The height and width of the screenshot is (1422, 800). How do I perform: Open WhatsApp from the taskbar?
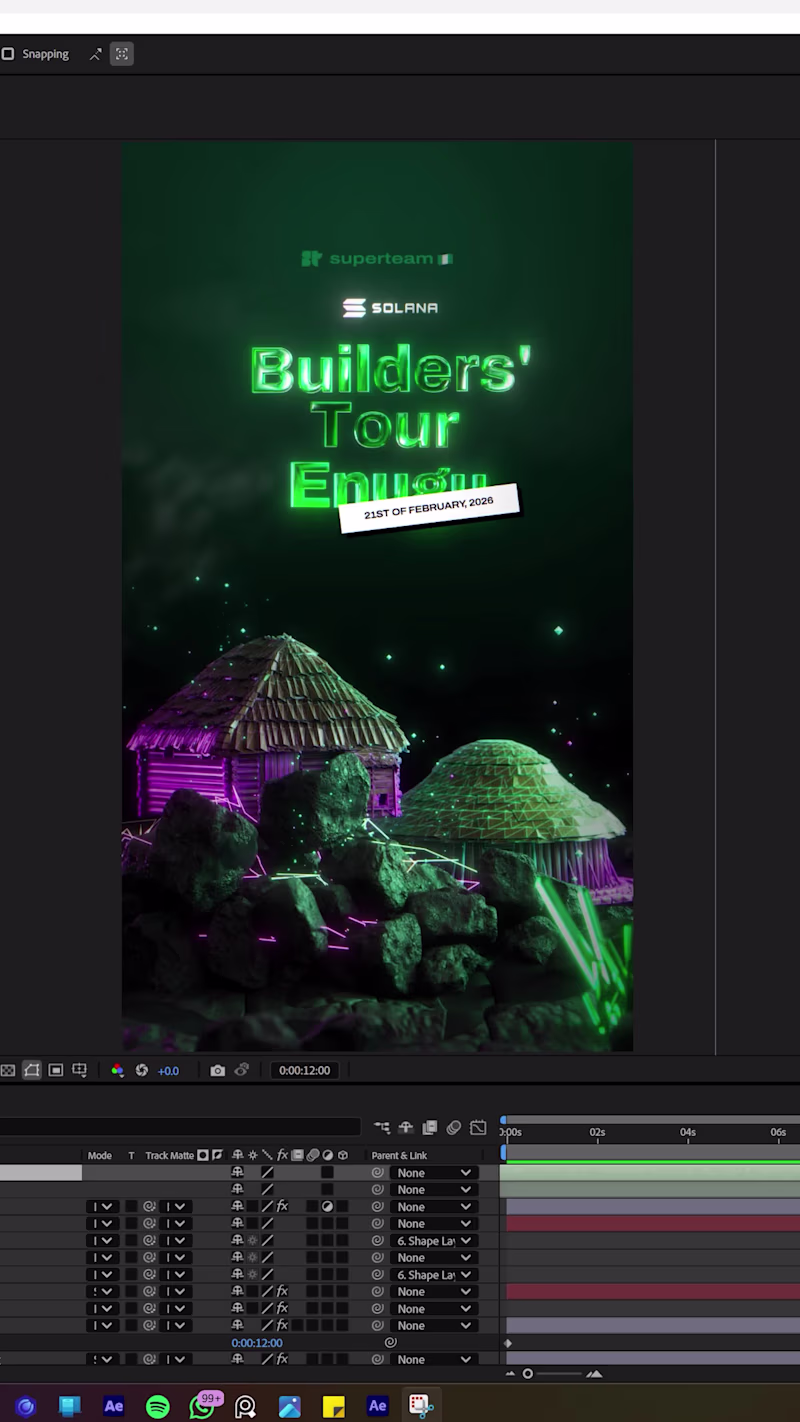tap(202, 1407)
